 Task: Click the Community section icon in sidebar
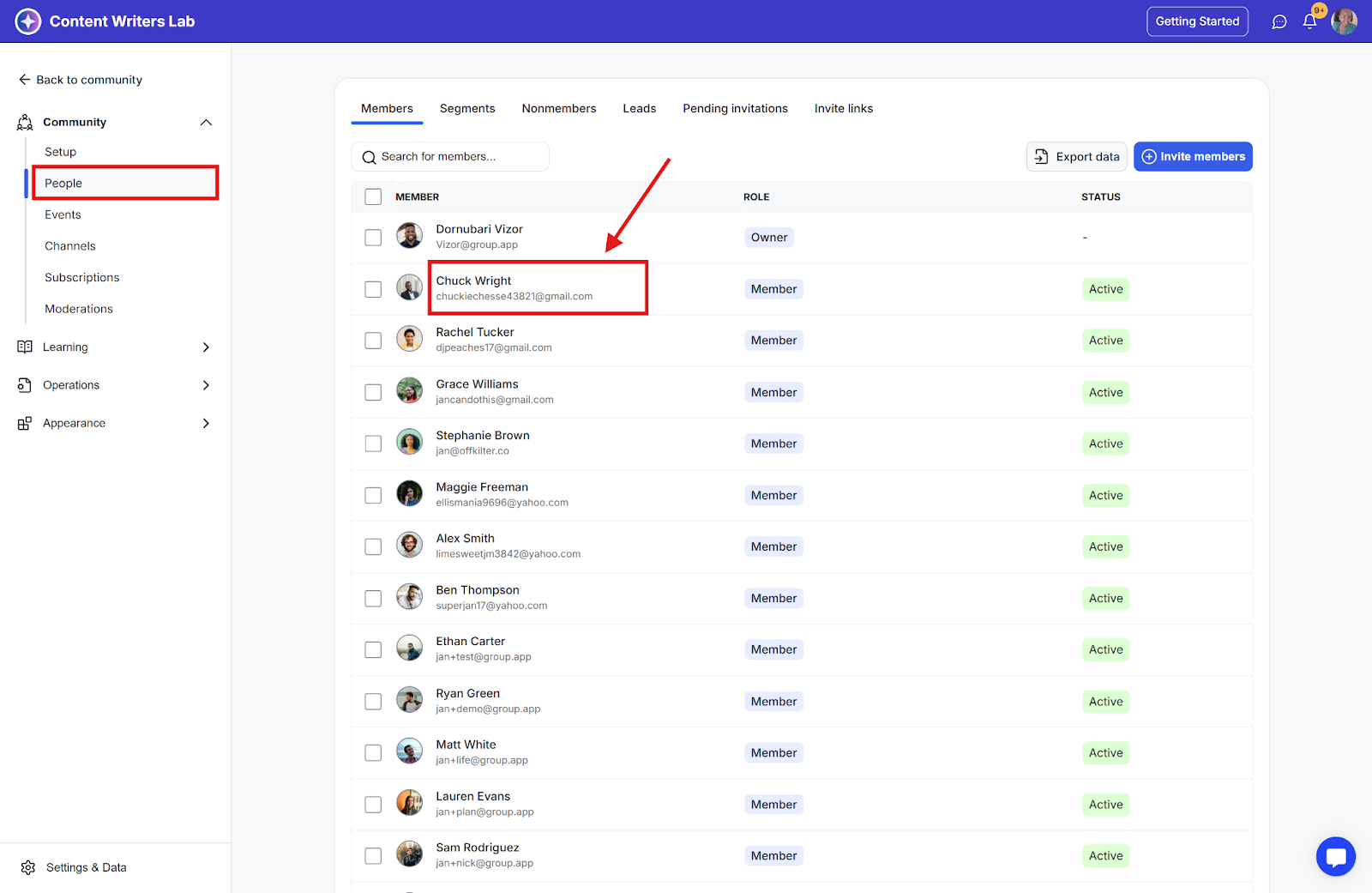coord(25,123)
